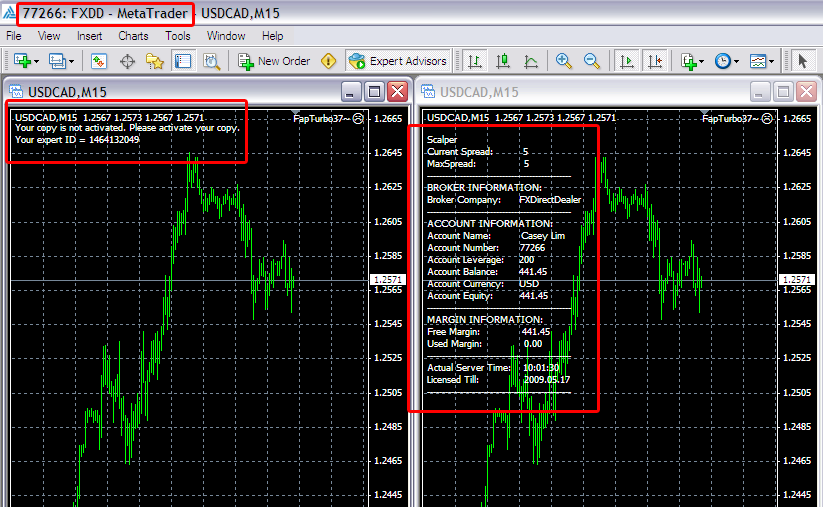This screenshot has width=823, height=507.
Task: Click the 'Casey Lim' account name value
Action: pos(543,236)
